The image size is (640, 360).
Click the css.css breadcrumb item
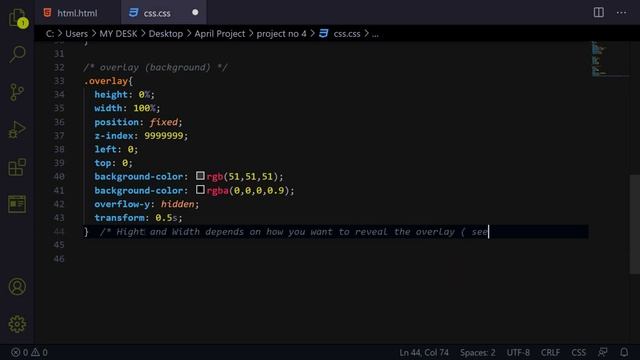(x=347, y=34)
